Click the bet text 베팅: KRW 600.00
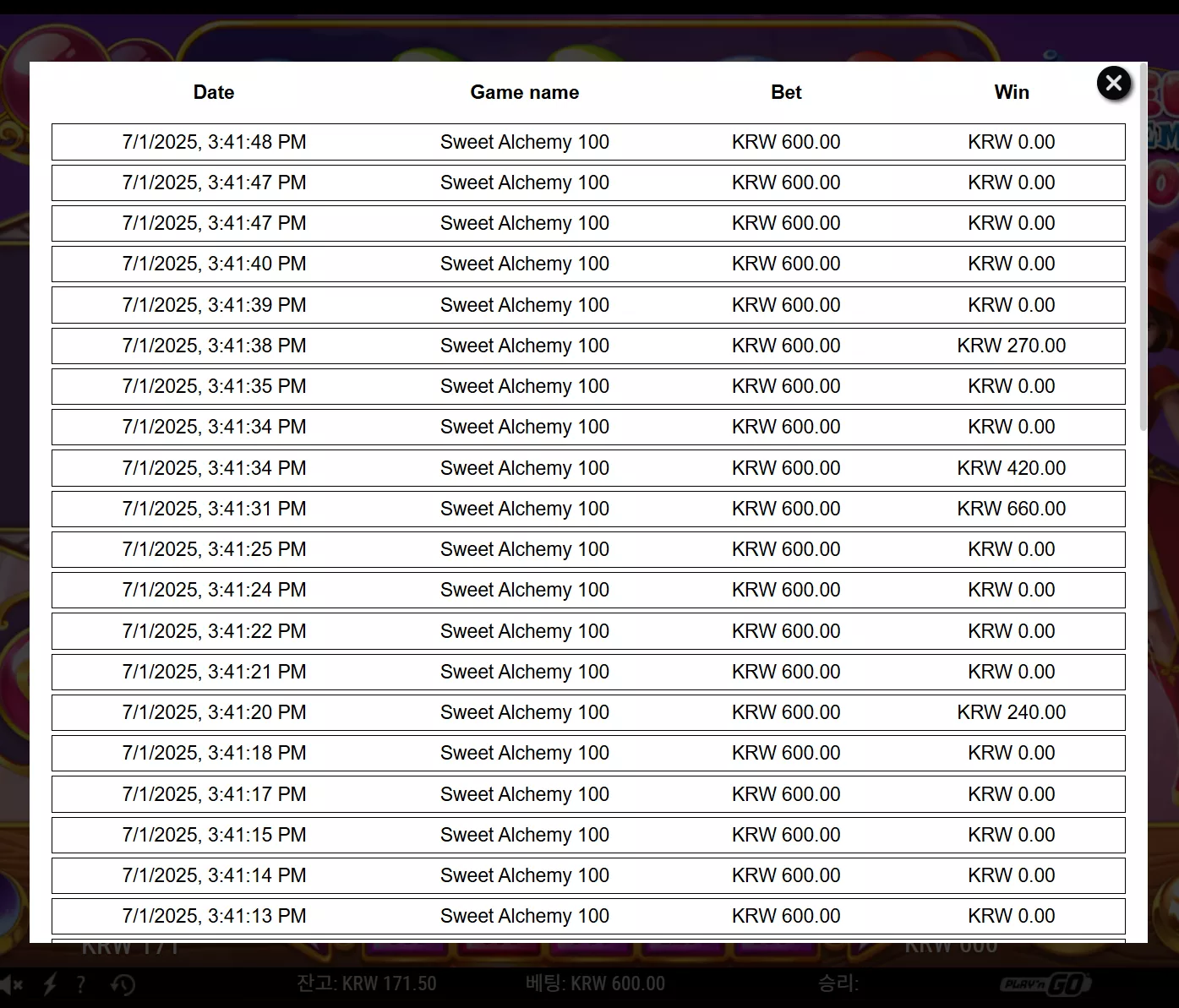The height and width of the screenshot is (1008, 1179). click(595, 983)
